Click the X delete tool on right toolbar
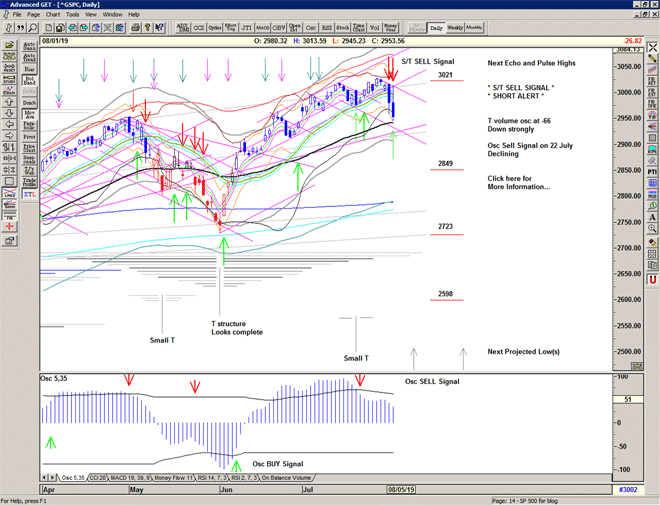Image resolution: width=660 pixels, height=505 pixels. (652, 47)
